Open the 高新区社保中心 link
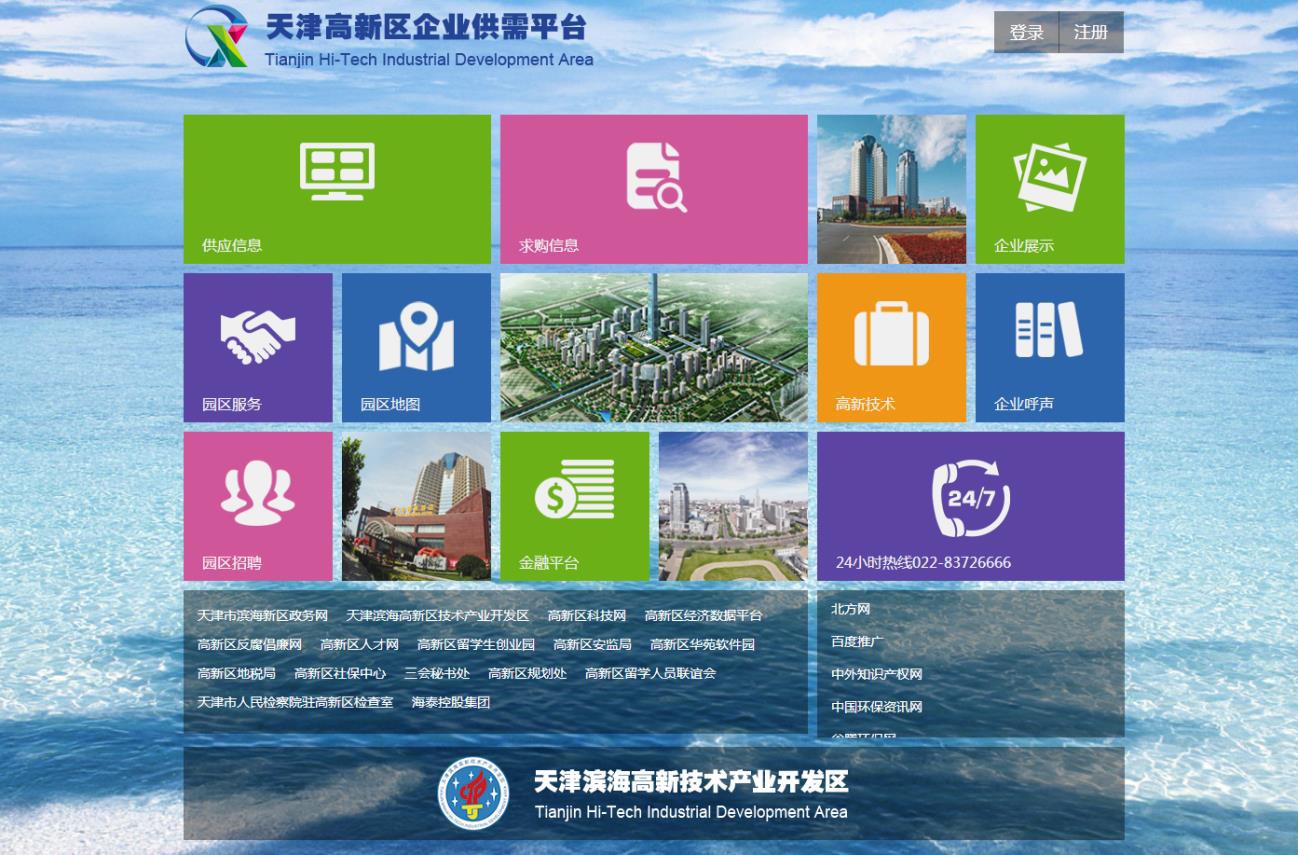1298x855 pixels. coord(340,674)
